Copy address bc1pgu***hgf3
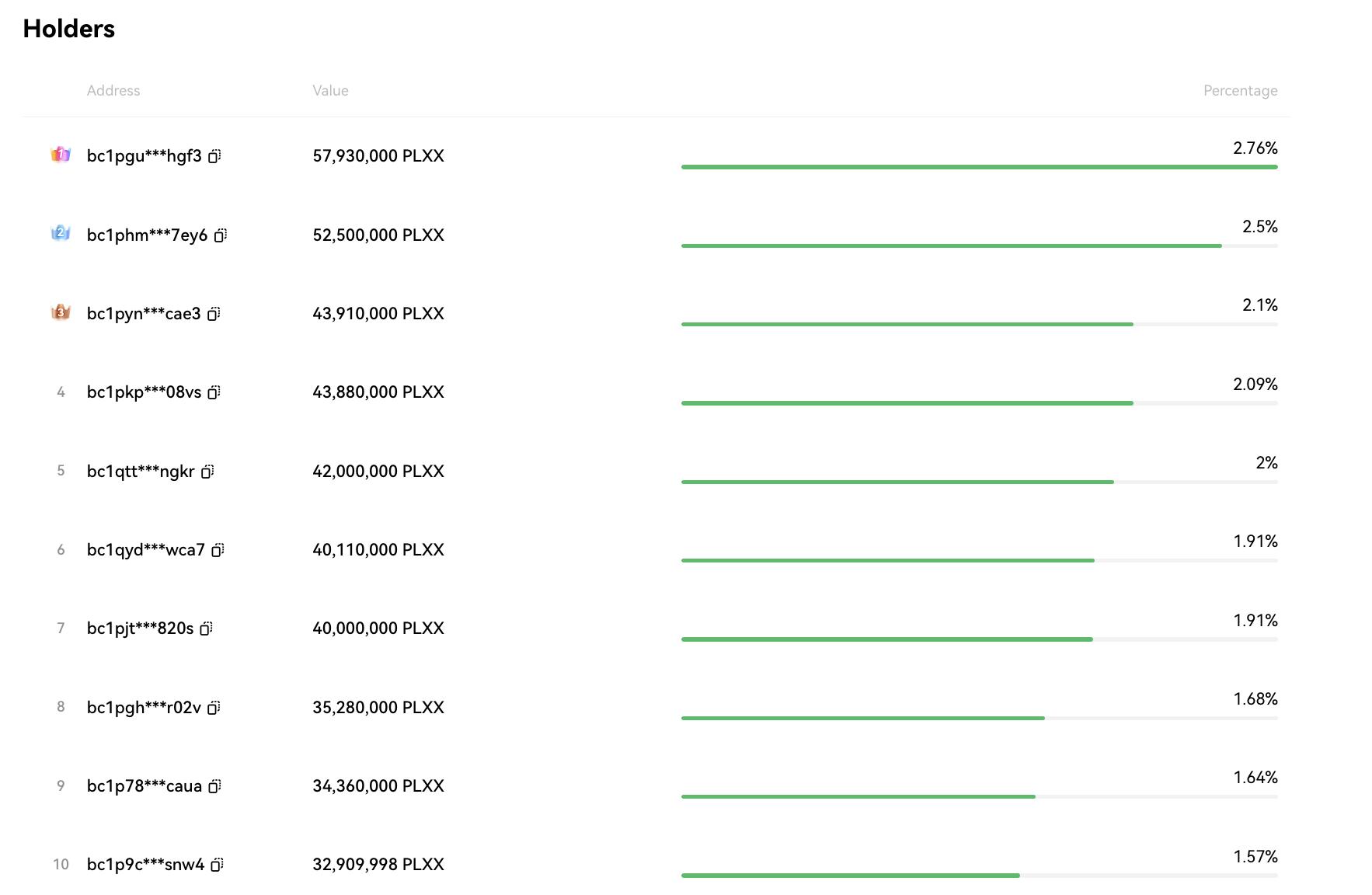The height and width of the screenshot is (895, 1372). [214, 156]
